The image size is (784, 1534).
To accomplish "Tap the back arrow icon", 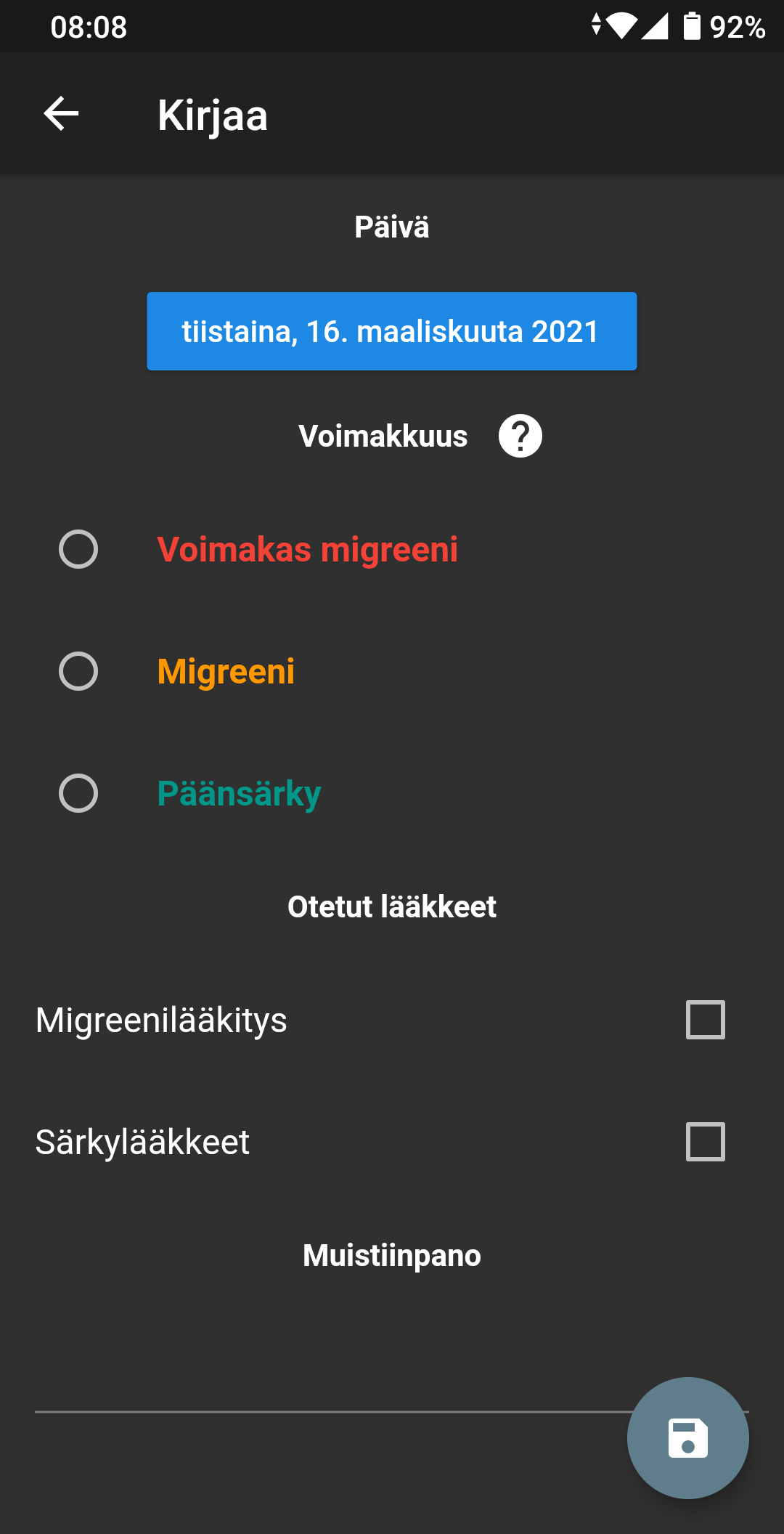I will click(61, 114).
